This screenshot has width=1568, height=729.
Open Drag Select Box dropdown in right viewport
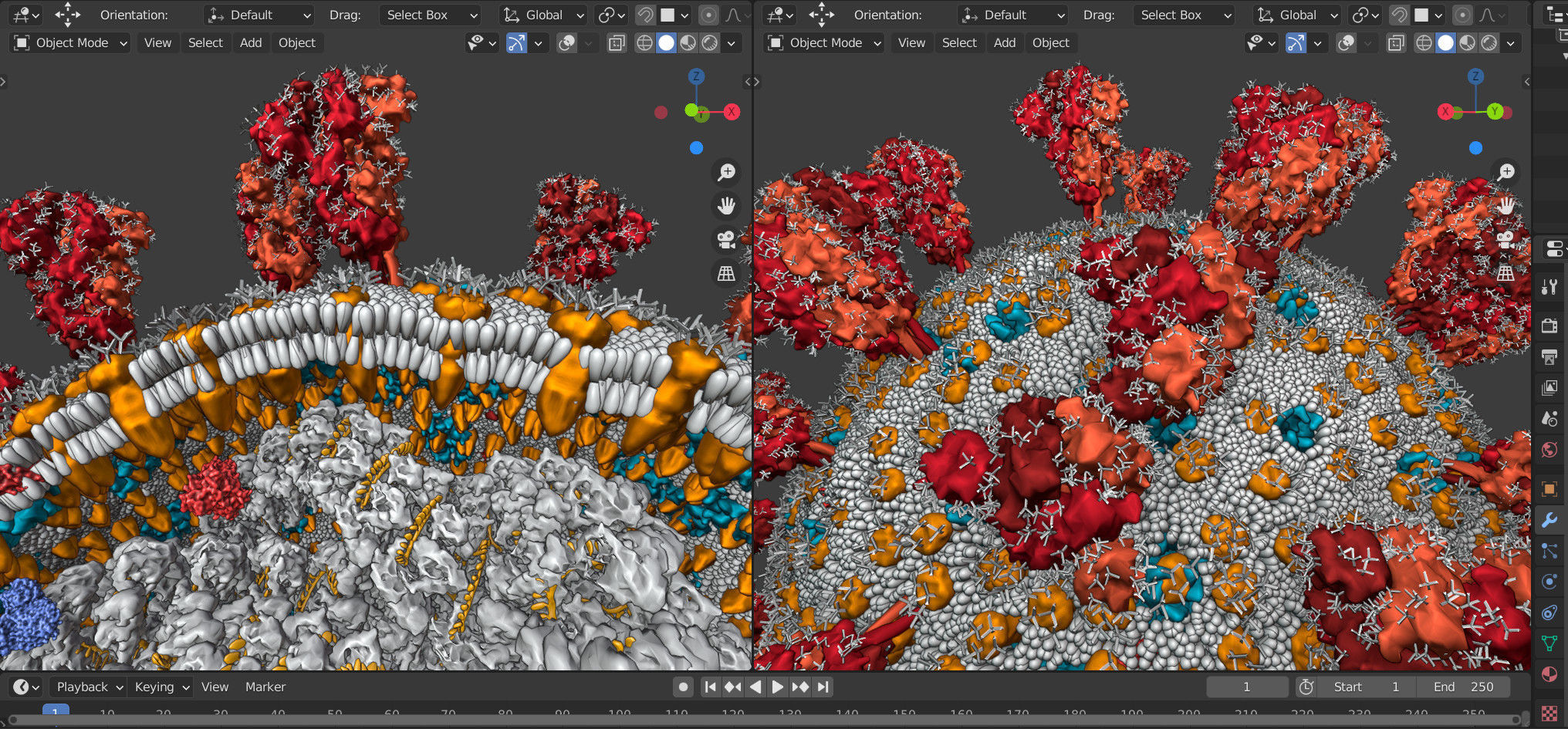click(x=1184, y=15)
